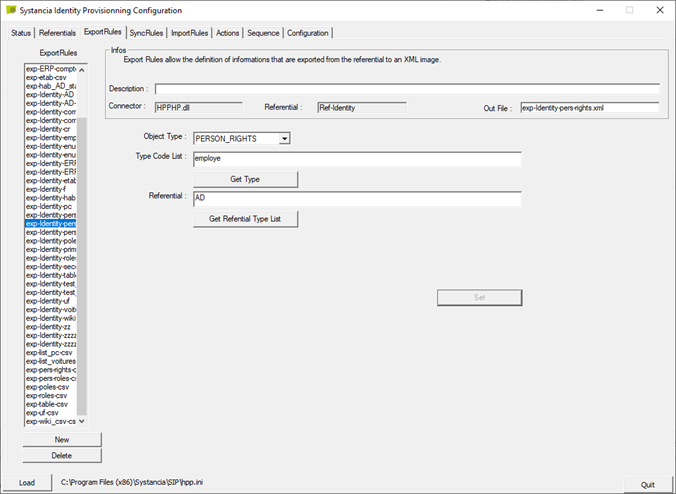This screenshot has height=494, width=676.
Task: Click the Get Type button
Action: tap(245, 179)
